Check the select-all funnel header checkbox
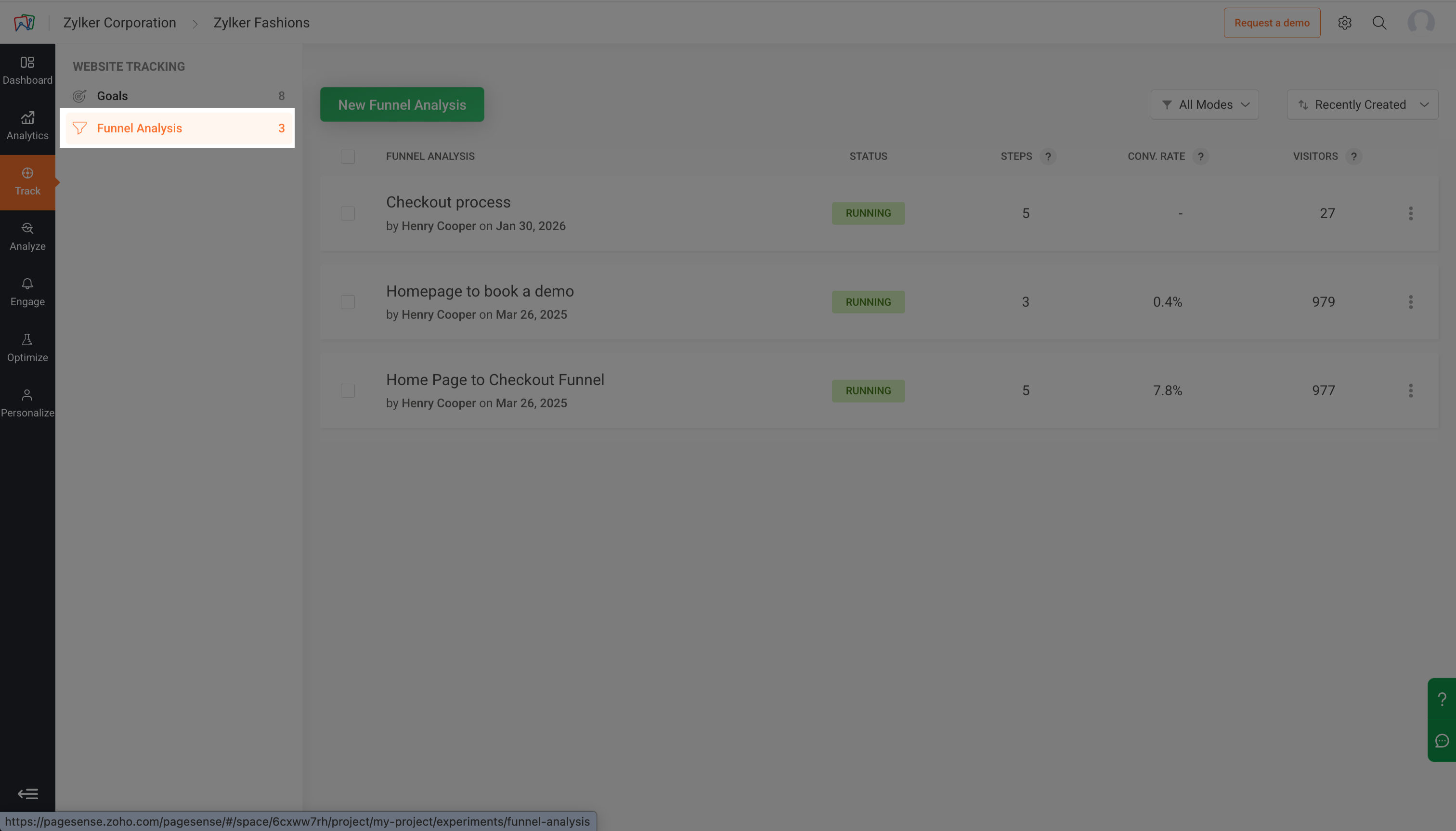 click(348, 156)
